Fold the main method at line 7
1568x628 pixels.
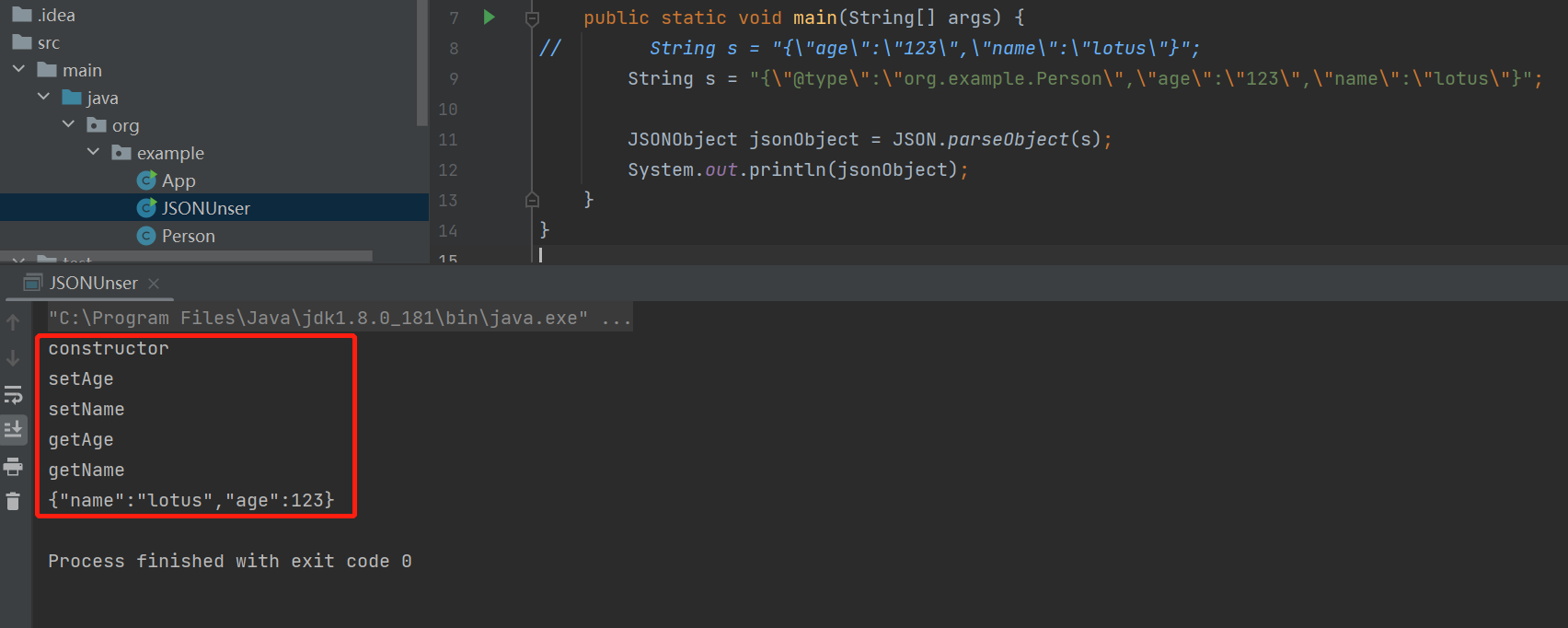pyautogui.click(x=532, y=18)
